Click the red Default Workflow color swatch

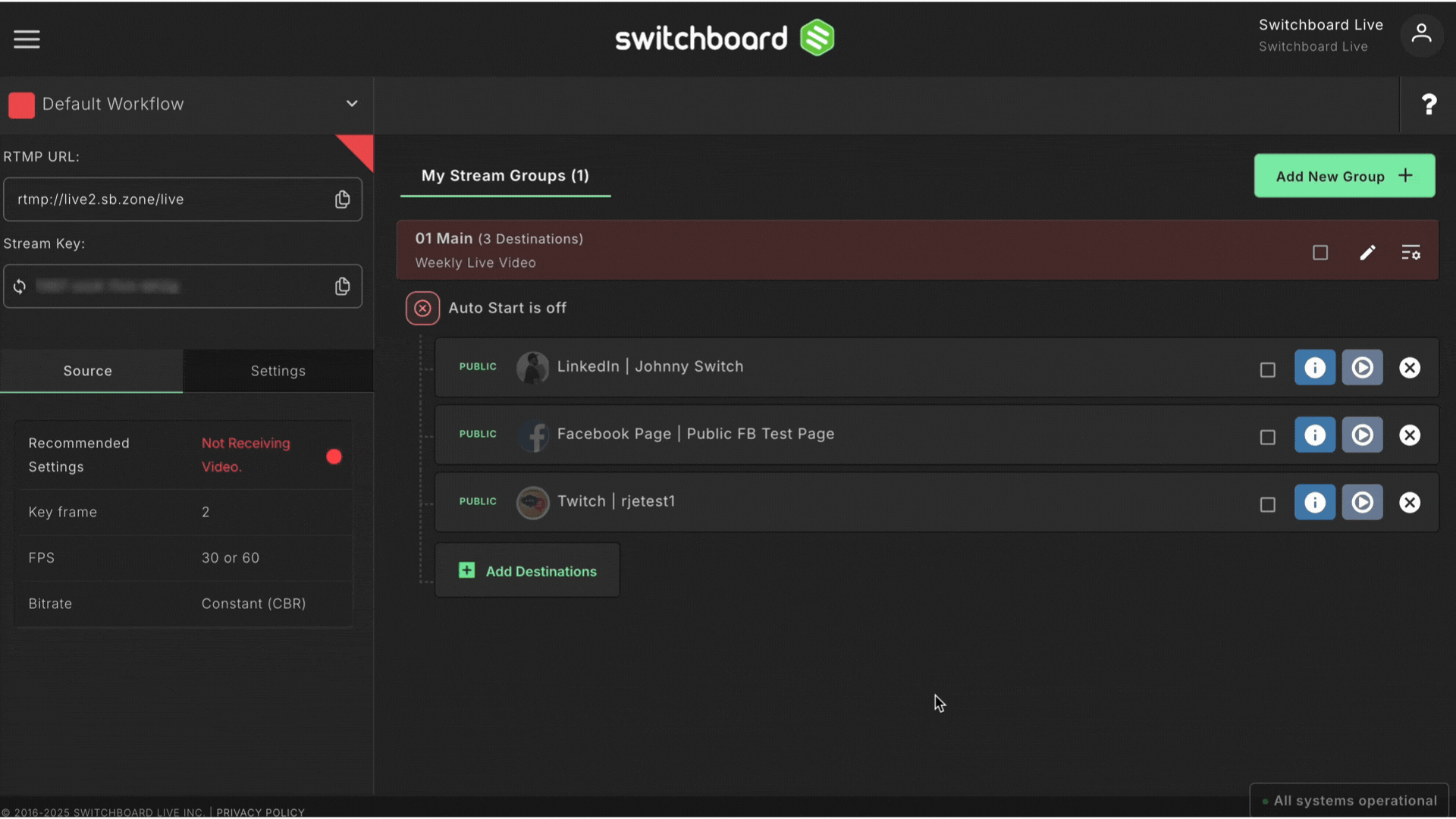click(x=21, y=105)
